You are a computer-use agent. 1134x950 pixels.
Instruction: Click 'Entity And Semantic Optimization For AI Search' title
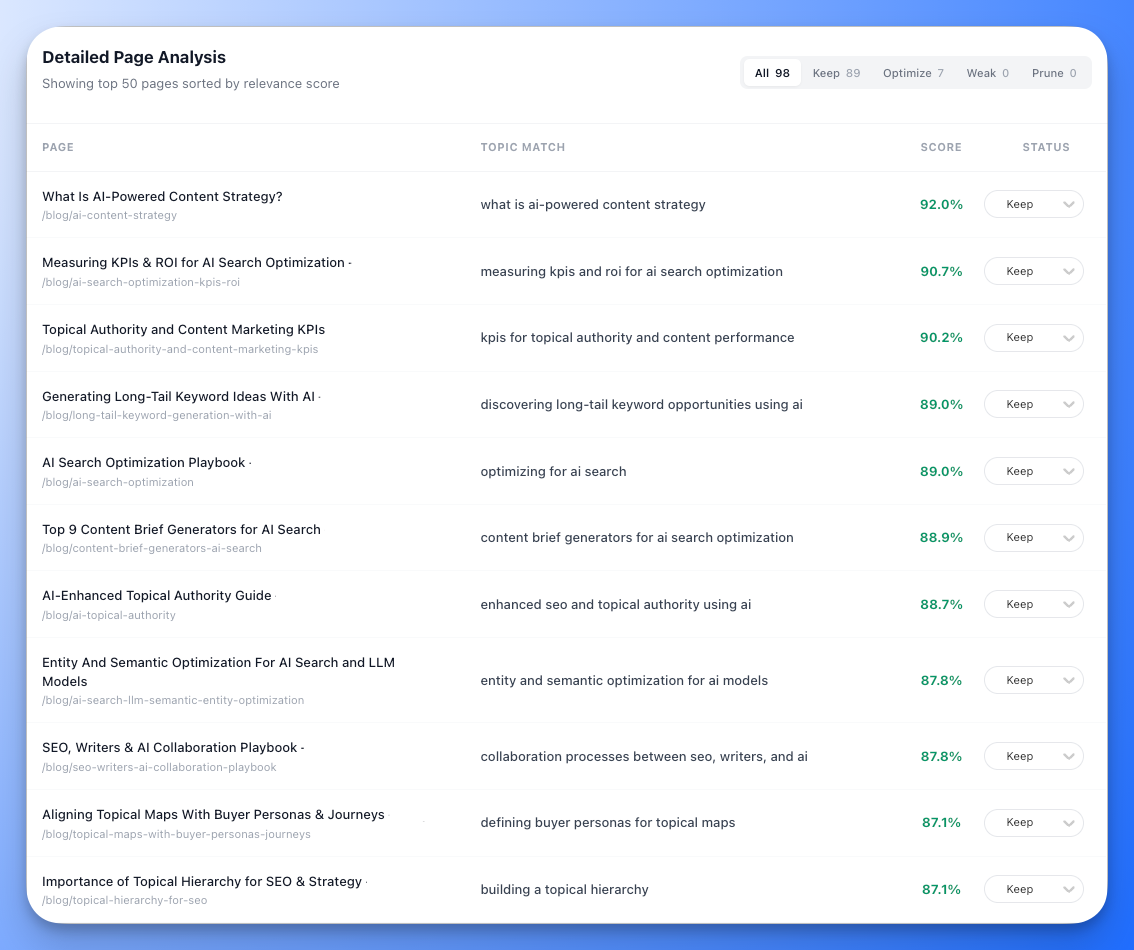(x=218, y=662)
